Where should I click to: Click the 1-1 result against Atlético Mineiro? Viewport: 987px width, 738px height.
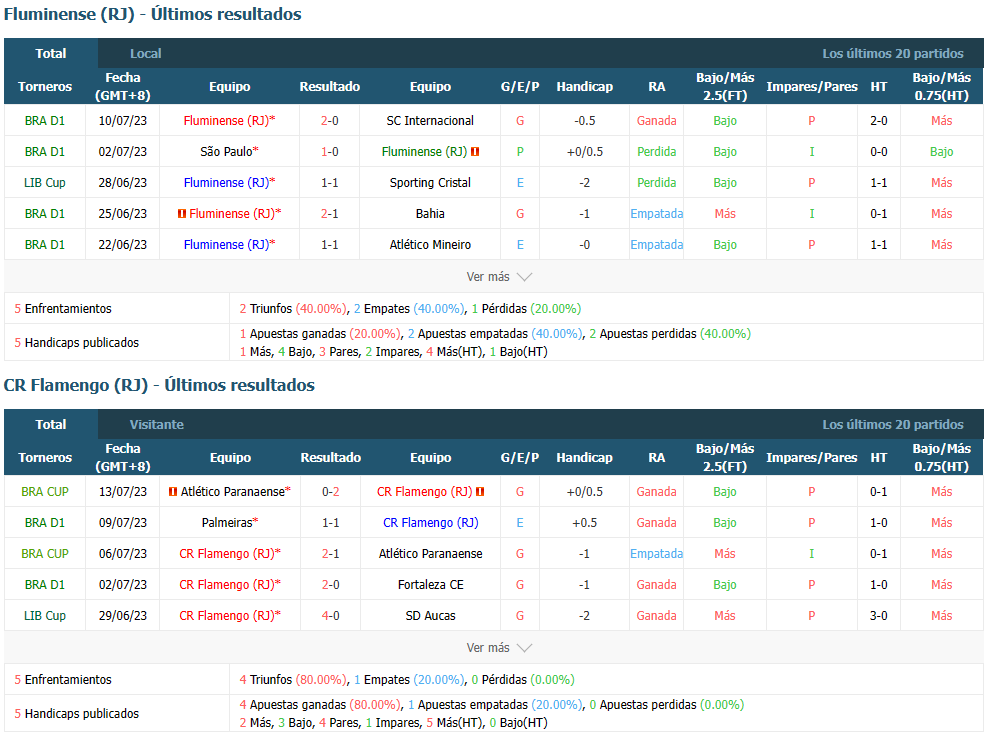(330, 244)
